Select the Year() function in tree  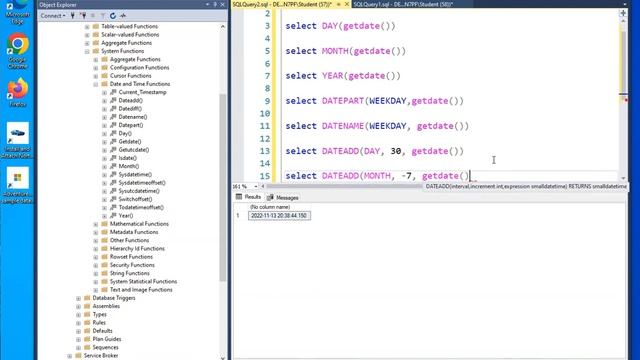pos(126,216)
